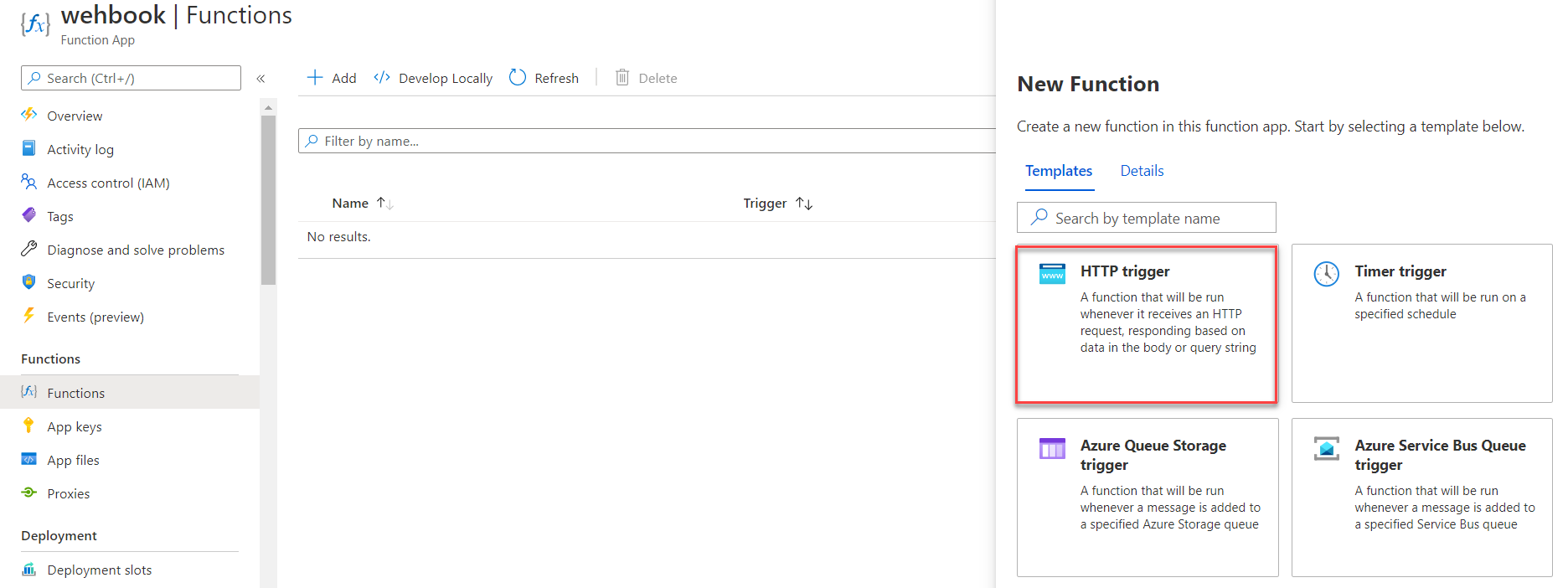Click the Delete button label
The image size is (1568, 588).
pos(658,78)
